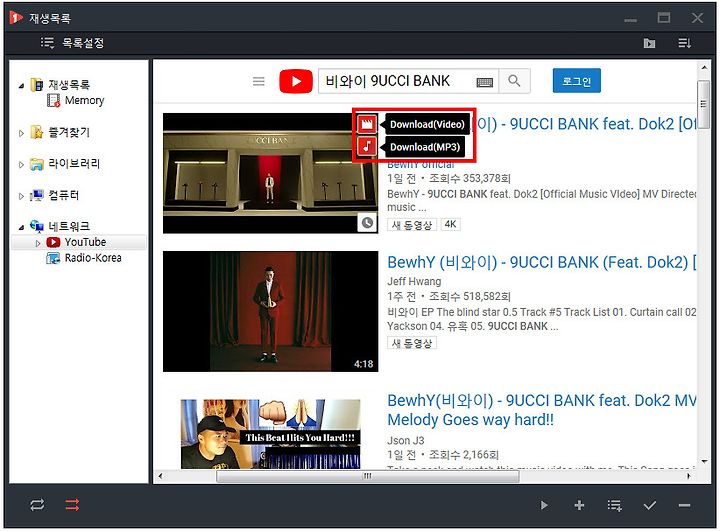Click the Download(Video) clapperboard icon

(x=367, y=124)
